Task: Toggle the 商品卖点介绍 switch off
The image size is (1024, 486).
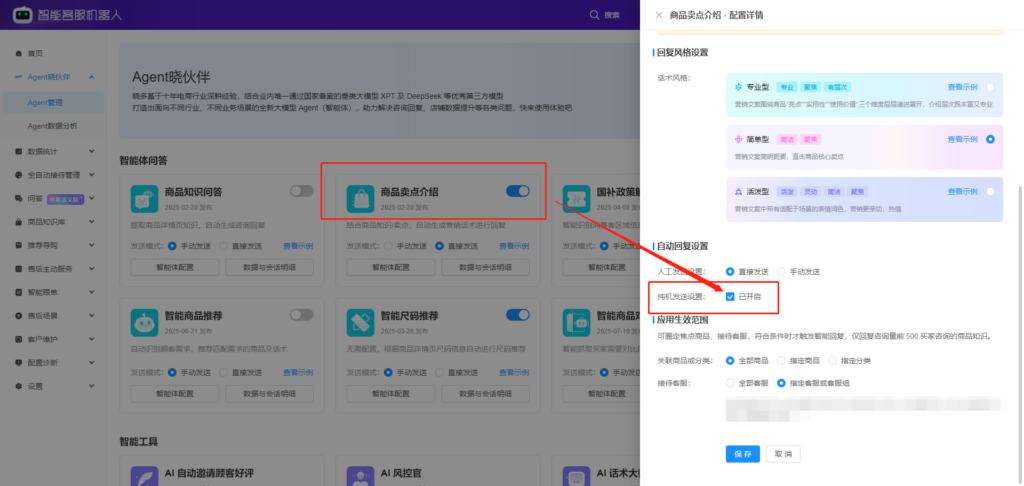Action: (518, 191)
